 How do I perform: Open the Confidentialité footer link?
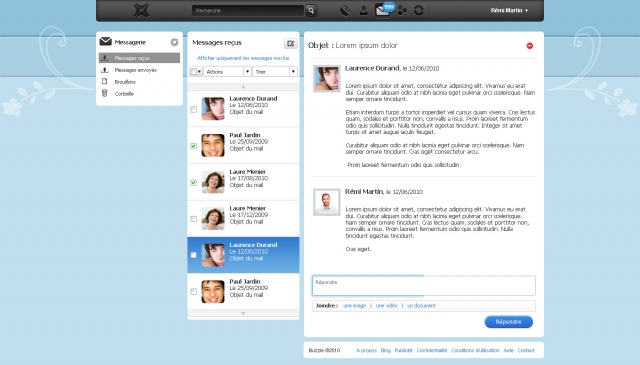432,350
